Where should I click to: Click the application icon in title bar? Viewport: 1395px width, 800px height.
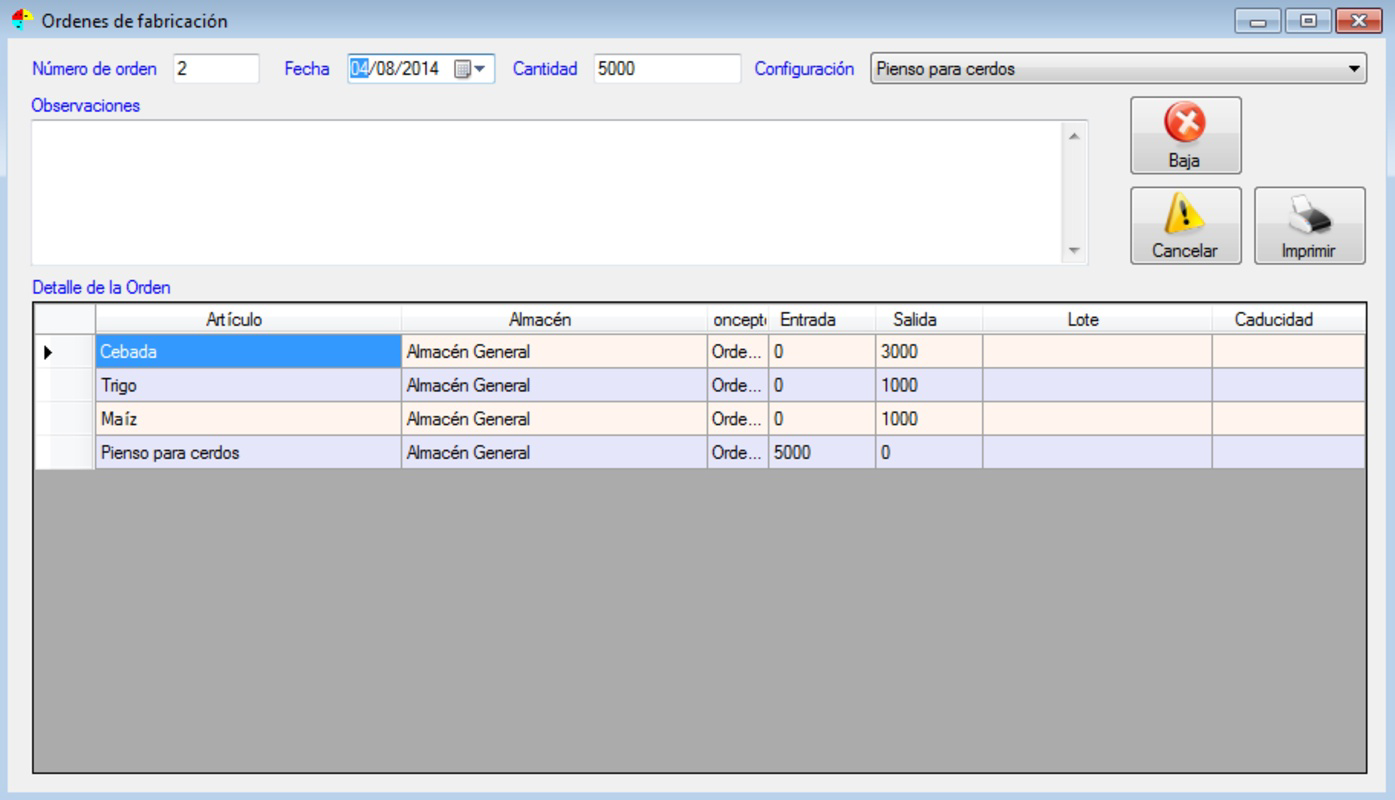[x=22, y=20]
